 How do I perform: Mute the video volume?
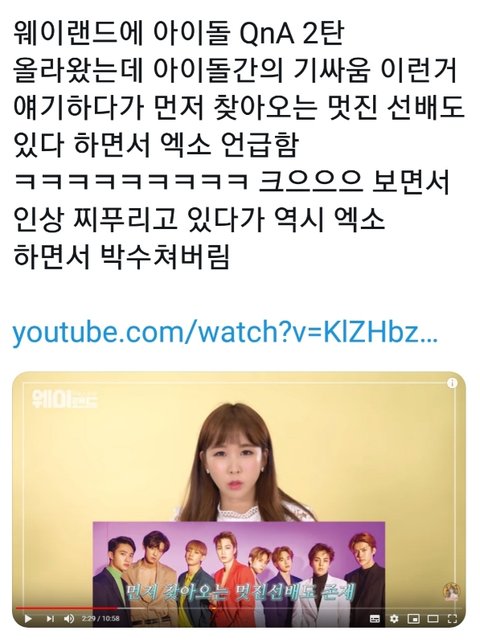[x=69, y=618]
